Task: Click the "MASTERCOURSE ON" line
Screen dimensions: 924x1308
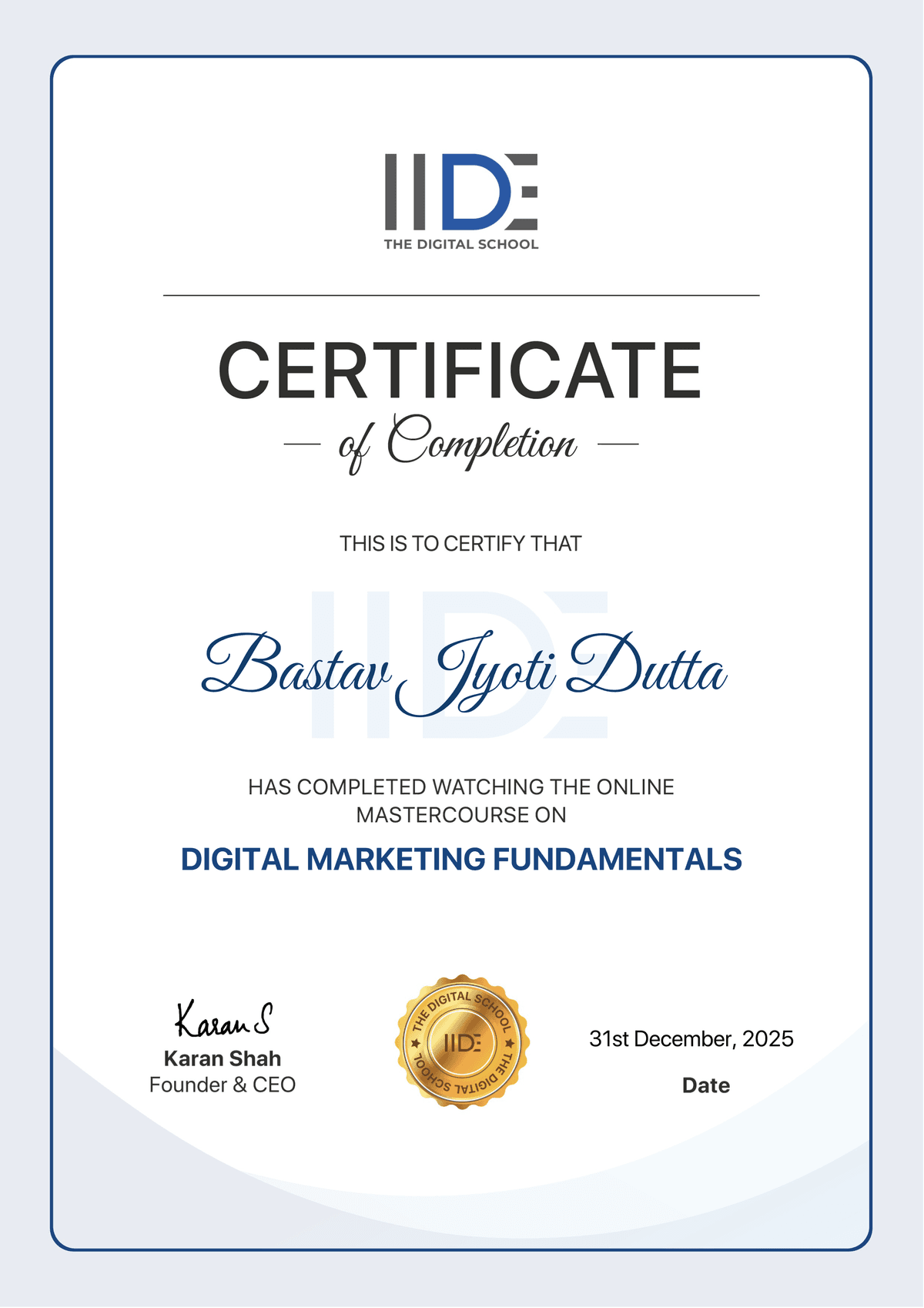Action: coord(461,815)
